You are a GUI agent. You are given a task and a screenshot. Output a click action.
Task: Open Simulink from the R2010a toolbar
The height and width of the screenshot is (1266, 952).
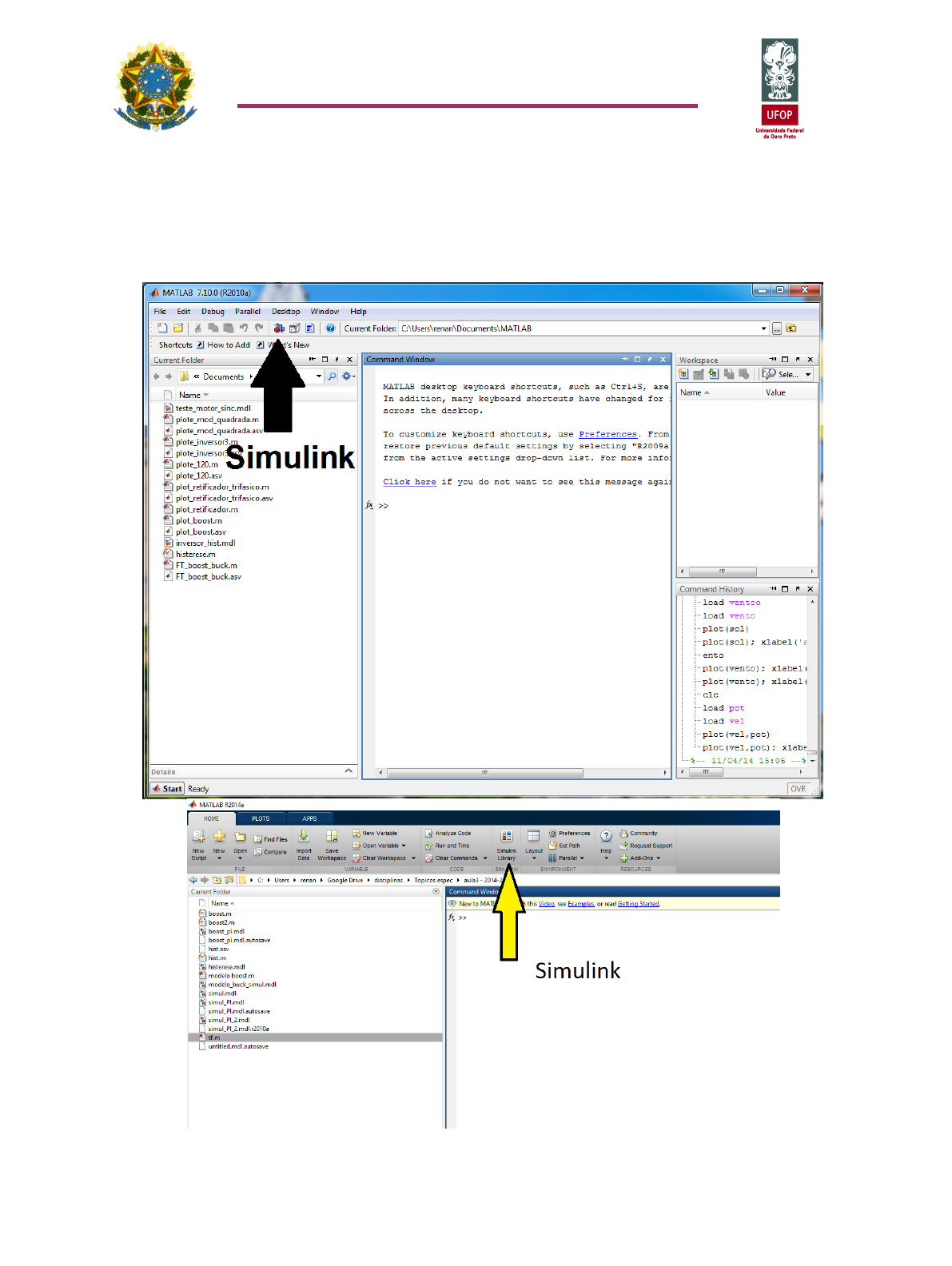click(x=279, y=328)
